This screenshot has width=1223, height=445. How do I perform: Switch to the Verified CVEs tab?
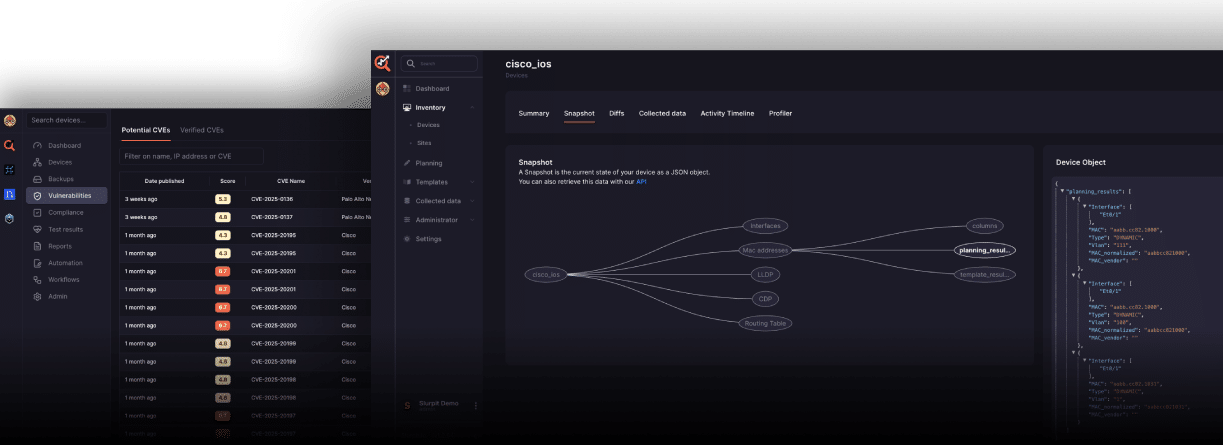[202, 130]
